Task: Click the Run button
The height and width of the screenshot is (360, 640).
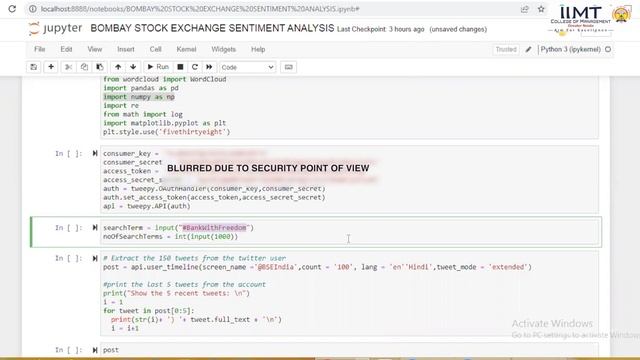Action: tap(158, 67)
